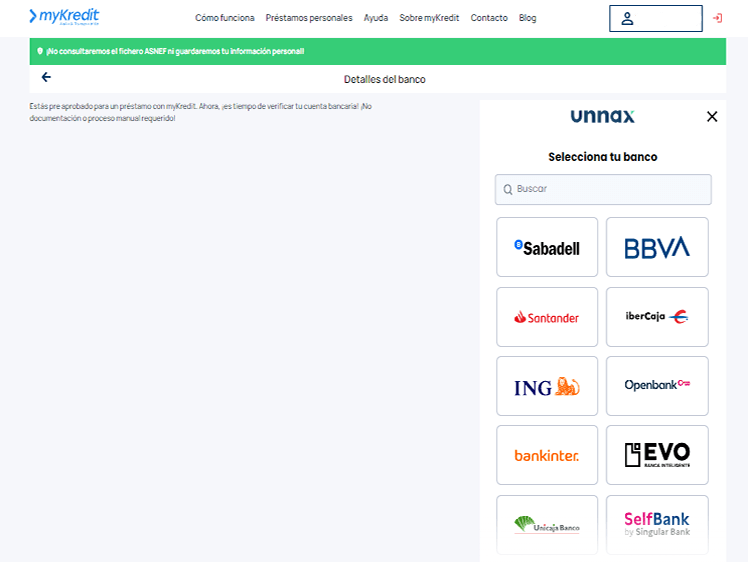Click the Buscar bank search field
Viewport: 748px width, 562px height.
point(603,189)
